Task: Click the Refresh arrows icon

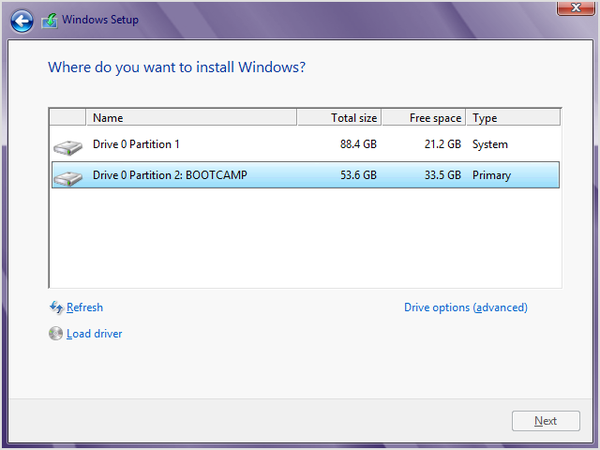Action: [56, 307]
